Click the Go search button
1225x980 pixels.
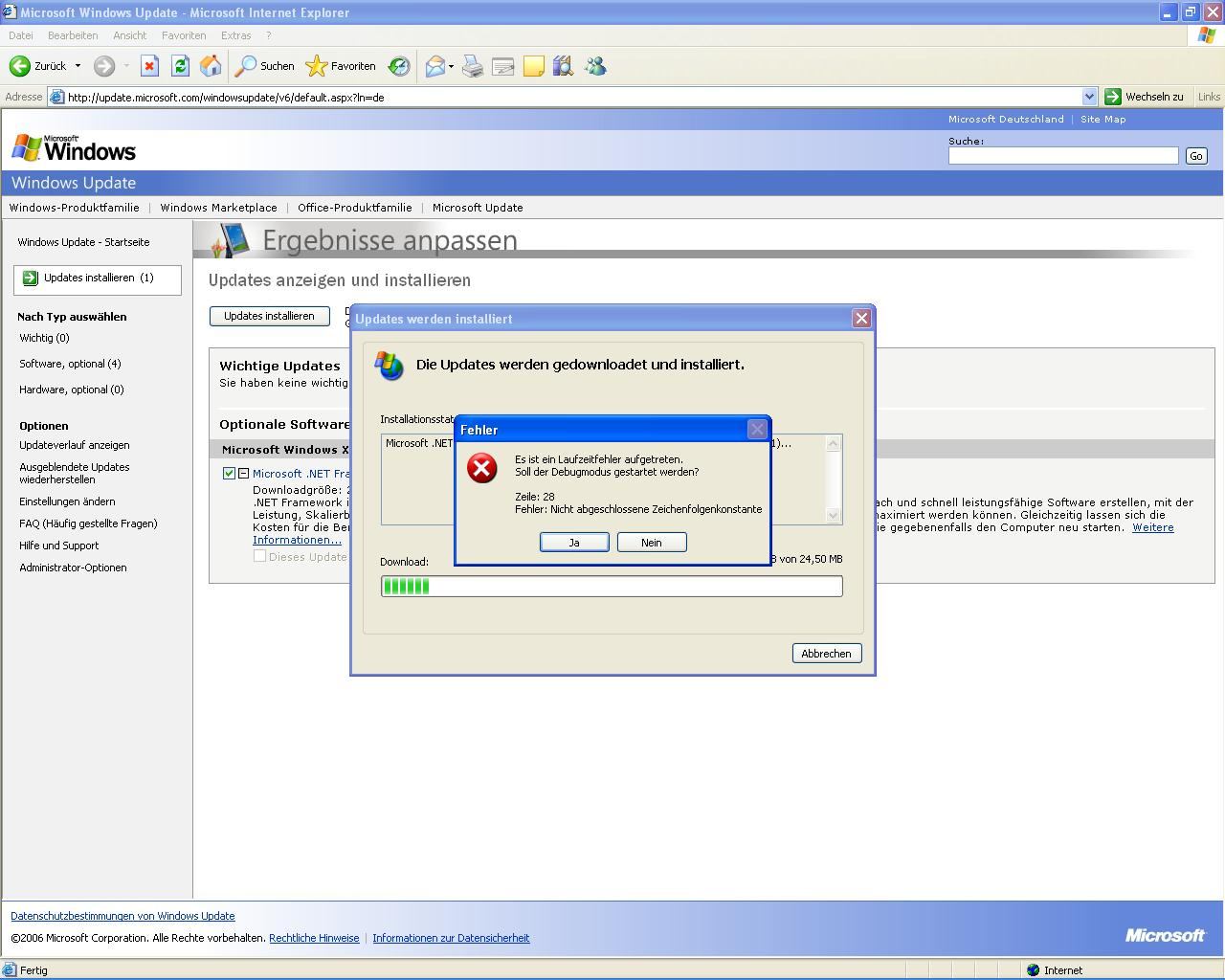(x=1196, y=156)
